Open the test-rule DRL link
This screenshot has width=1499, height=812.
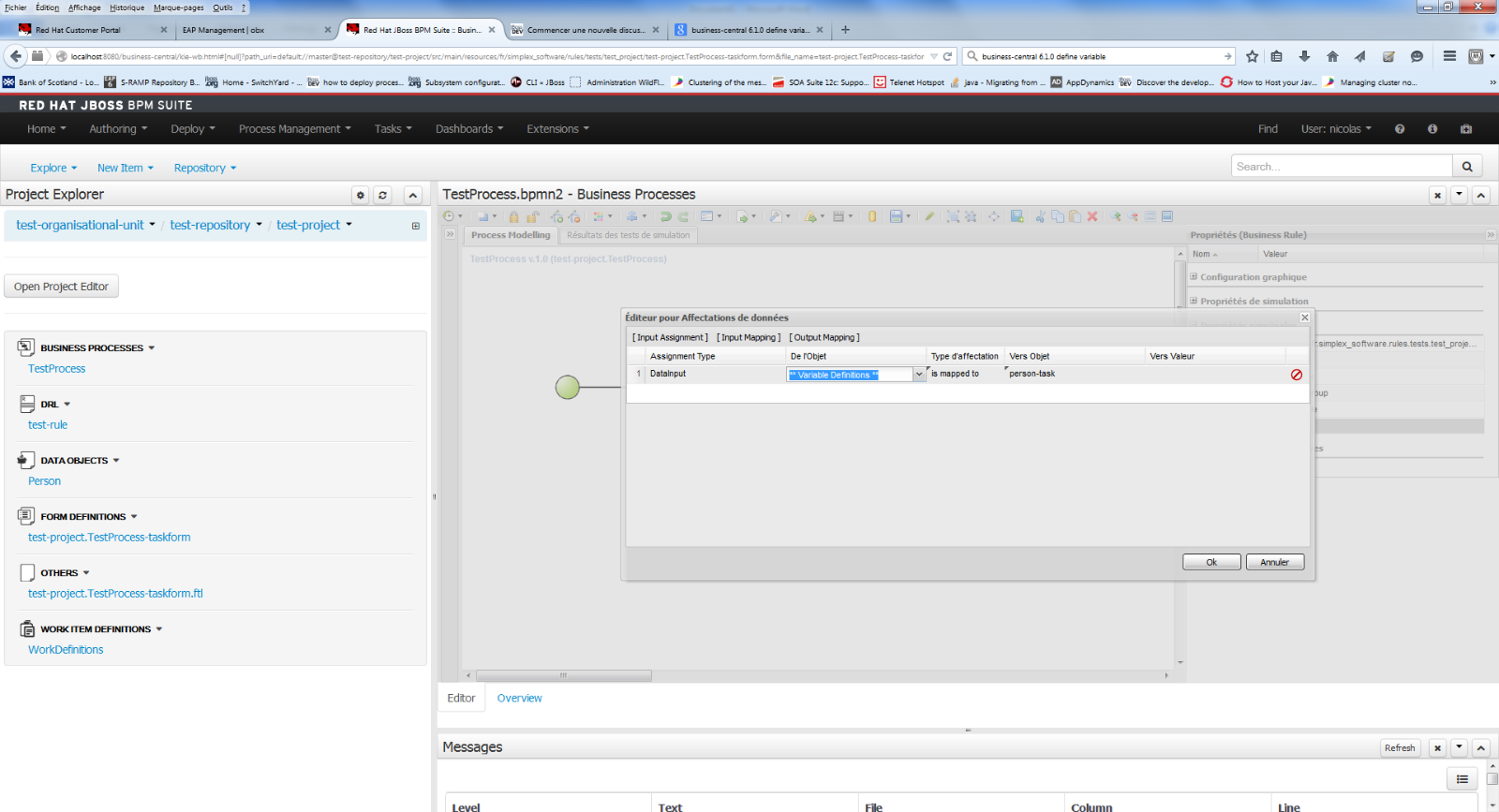coord(48,425)
